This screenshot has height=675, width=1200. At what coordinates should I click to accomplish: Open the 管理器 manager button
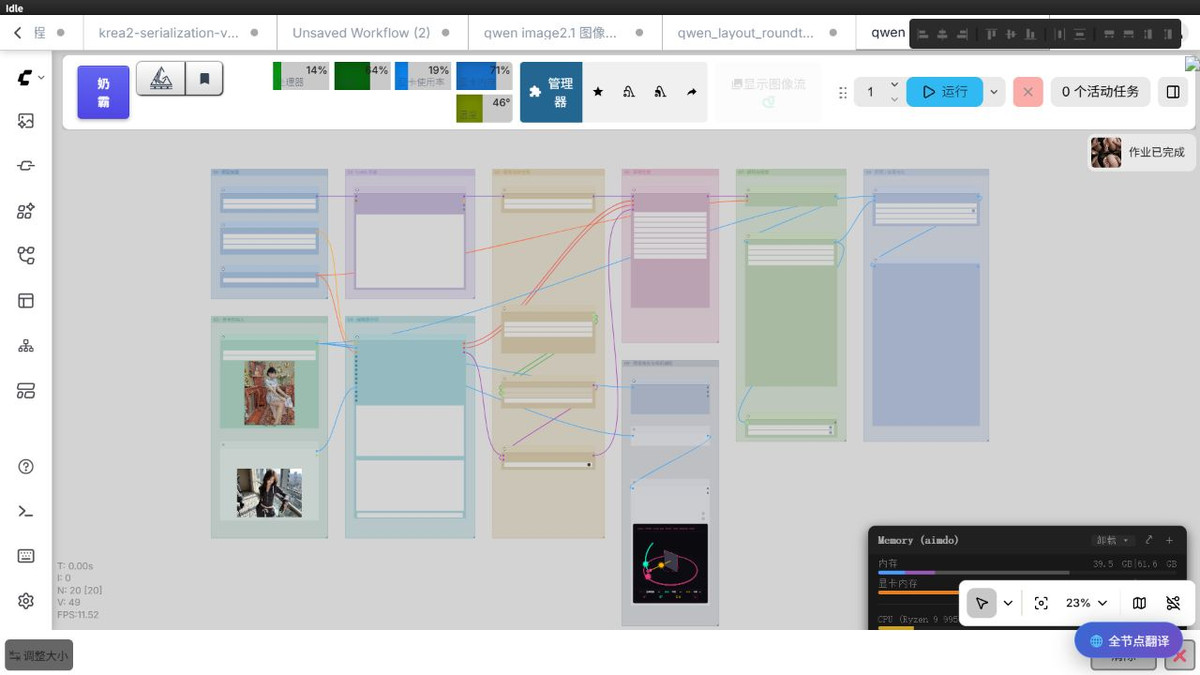coord(552,92)
